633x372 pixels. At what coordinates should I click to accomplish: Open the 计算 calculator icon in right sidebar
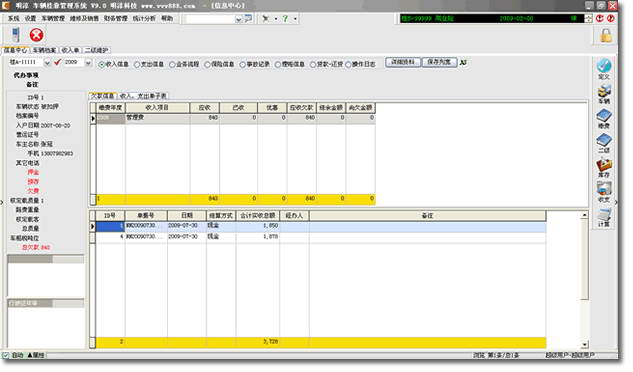pos(604,218)
